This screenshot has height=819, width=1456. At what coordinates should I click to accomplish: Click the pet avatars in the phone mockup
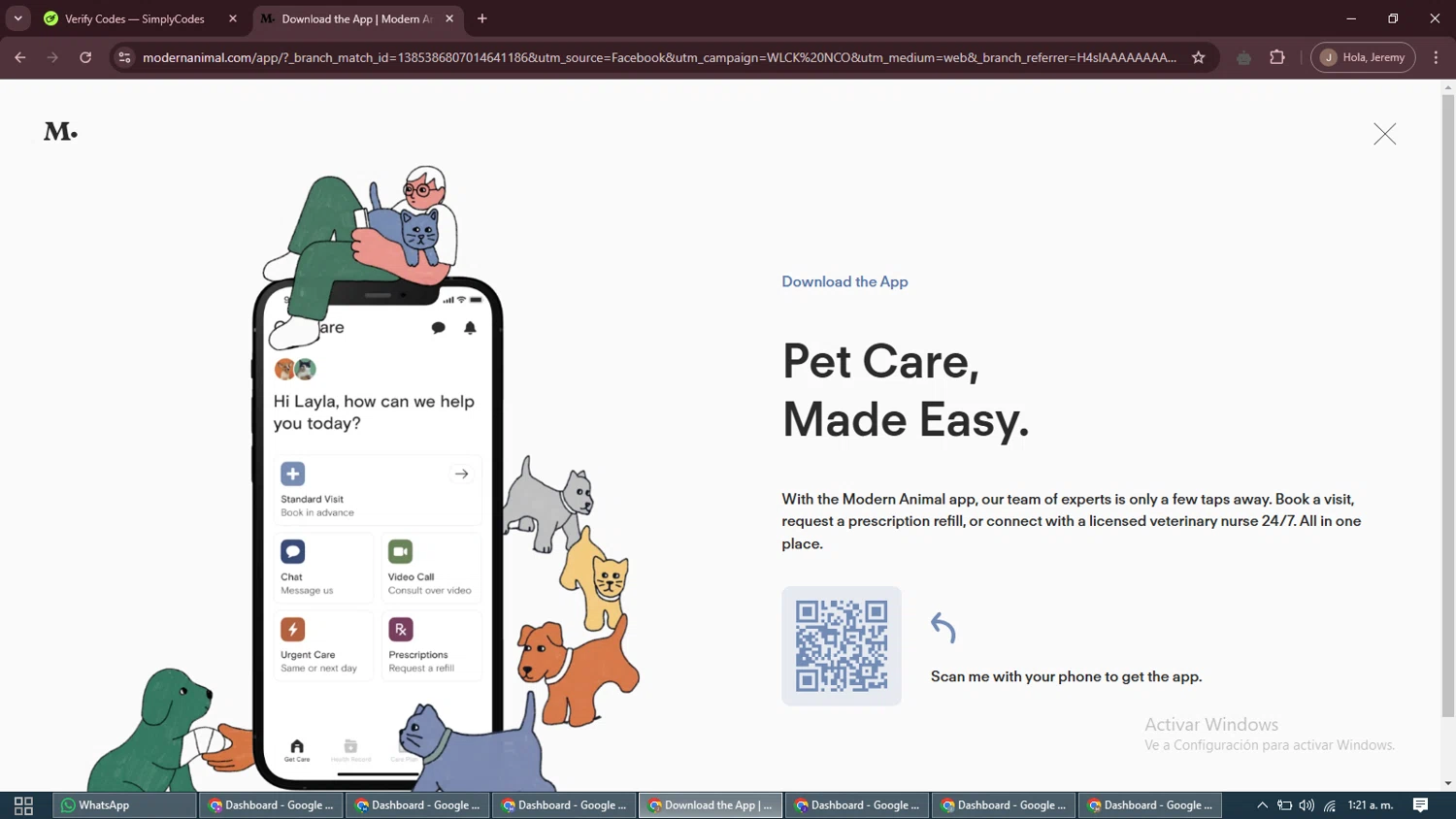[295, 369]
